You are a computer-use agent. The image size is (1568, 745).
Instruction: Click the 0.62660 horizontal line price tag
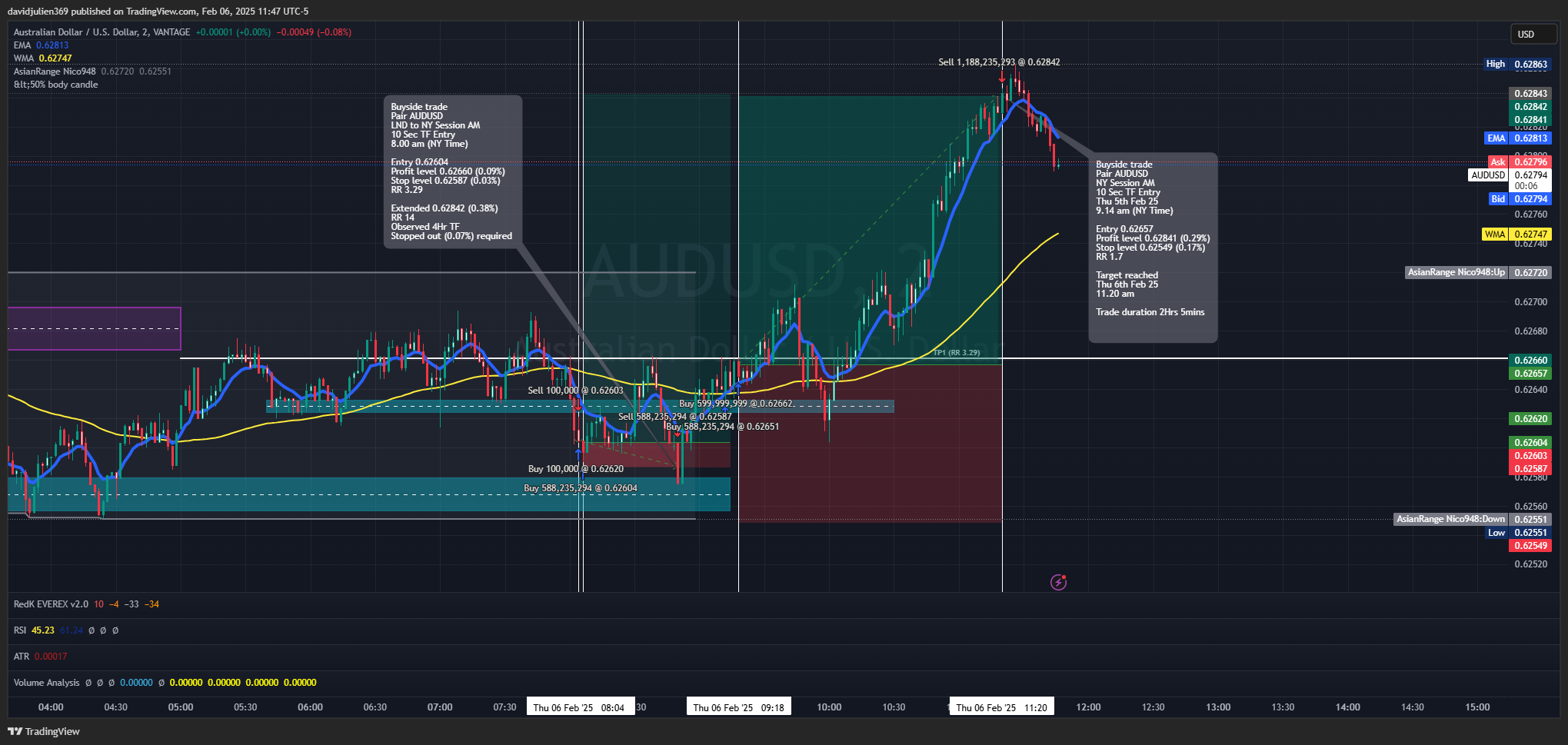click(x=1530, y=361)
